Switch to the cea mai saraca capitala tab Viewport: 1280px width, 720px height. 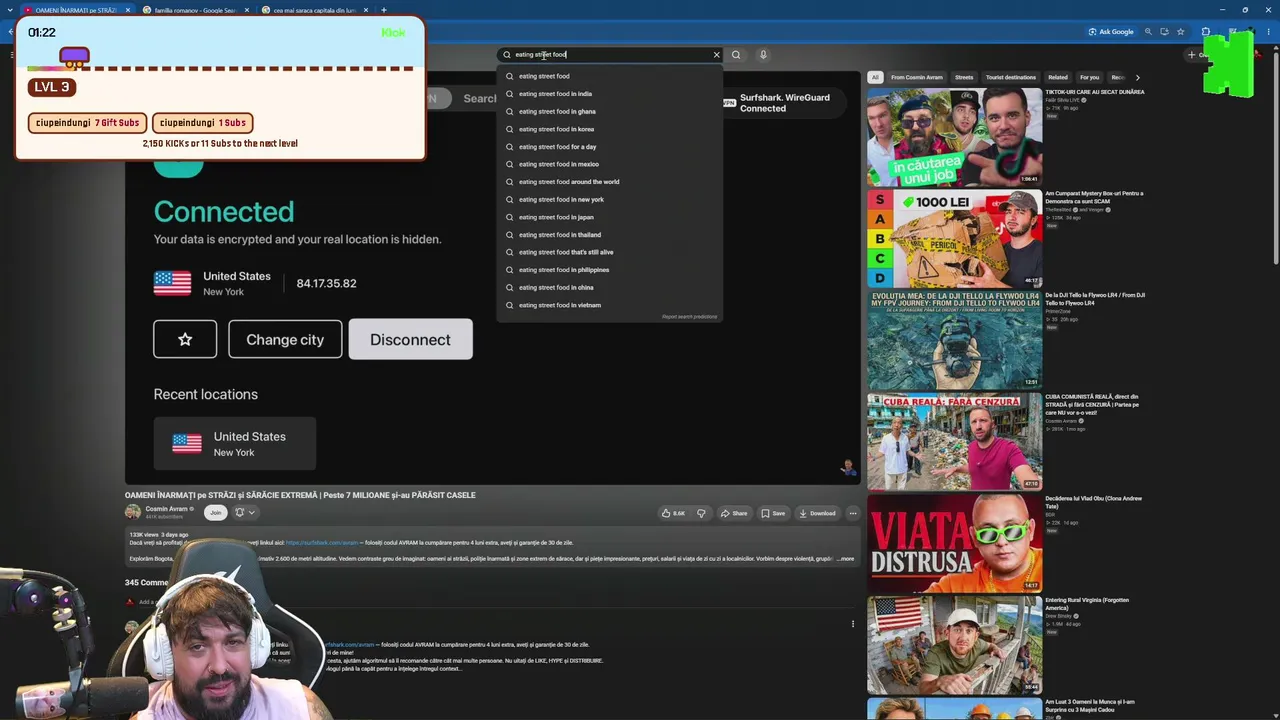click(x=314, y=10)
